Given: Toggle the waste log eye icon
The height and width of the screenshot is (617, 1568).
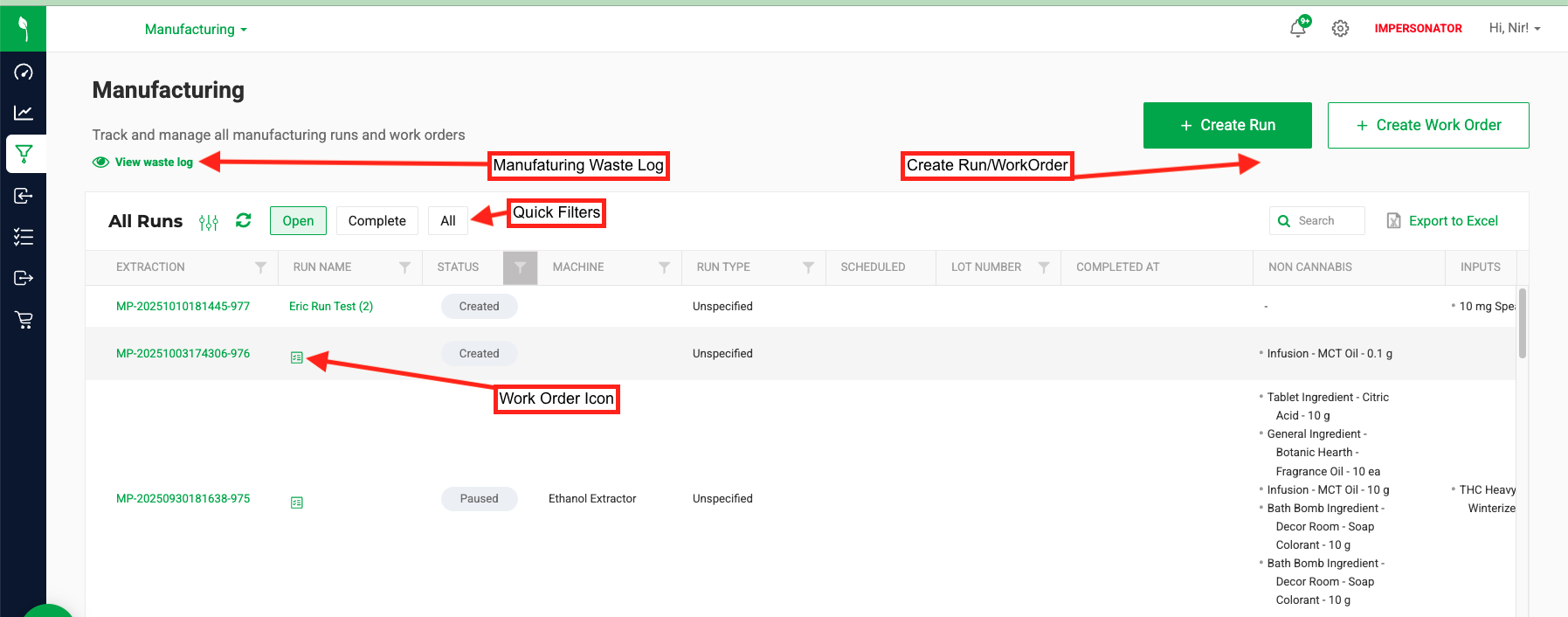Looking at the screenshot, I should coord(100,162).
